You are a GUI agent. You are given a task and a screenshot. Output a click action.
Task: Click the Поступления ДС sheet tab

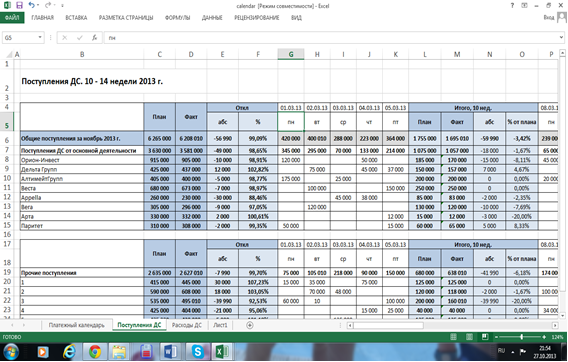point(139,325)
